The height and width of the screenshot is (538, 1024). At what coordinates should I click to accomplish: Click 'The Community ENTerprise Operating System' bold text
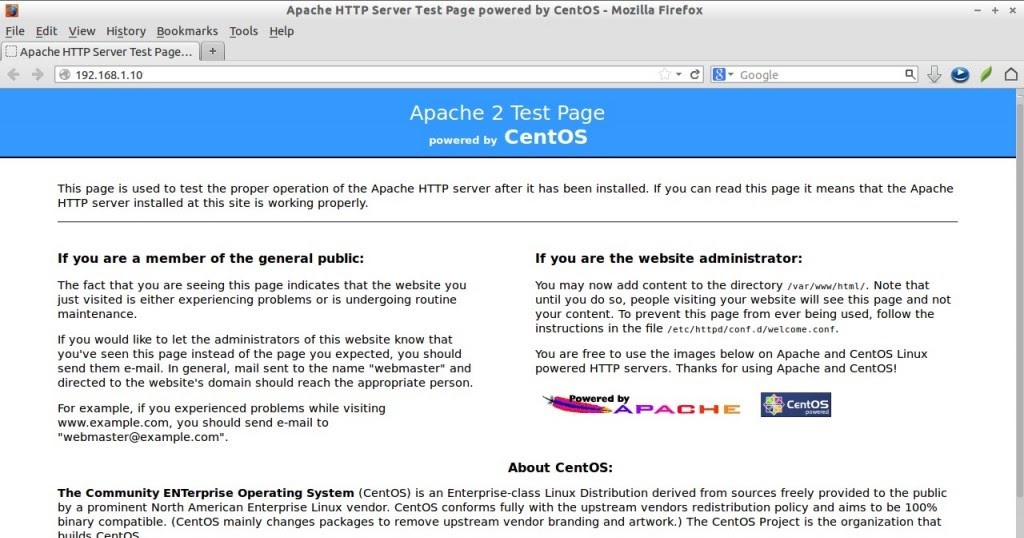coord(206,493)
